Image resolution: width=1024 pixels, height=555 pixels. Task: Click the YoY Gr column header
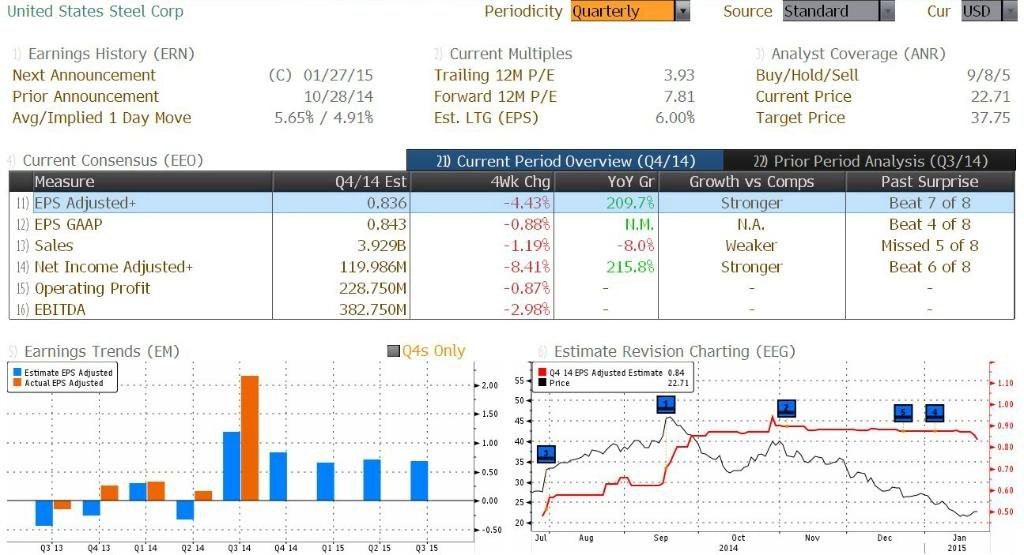[605, 182]
